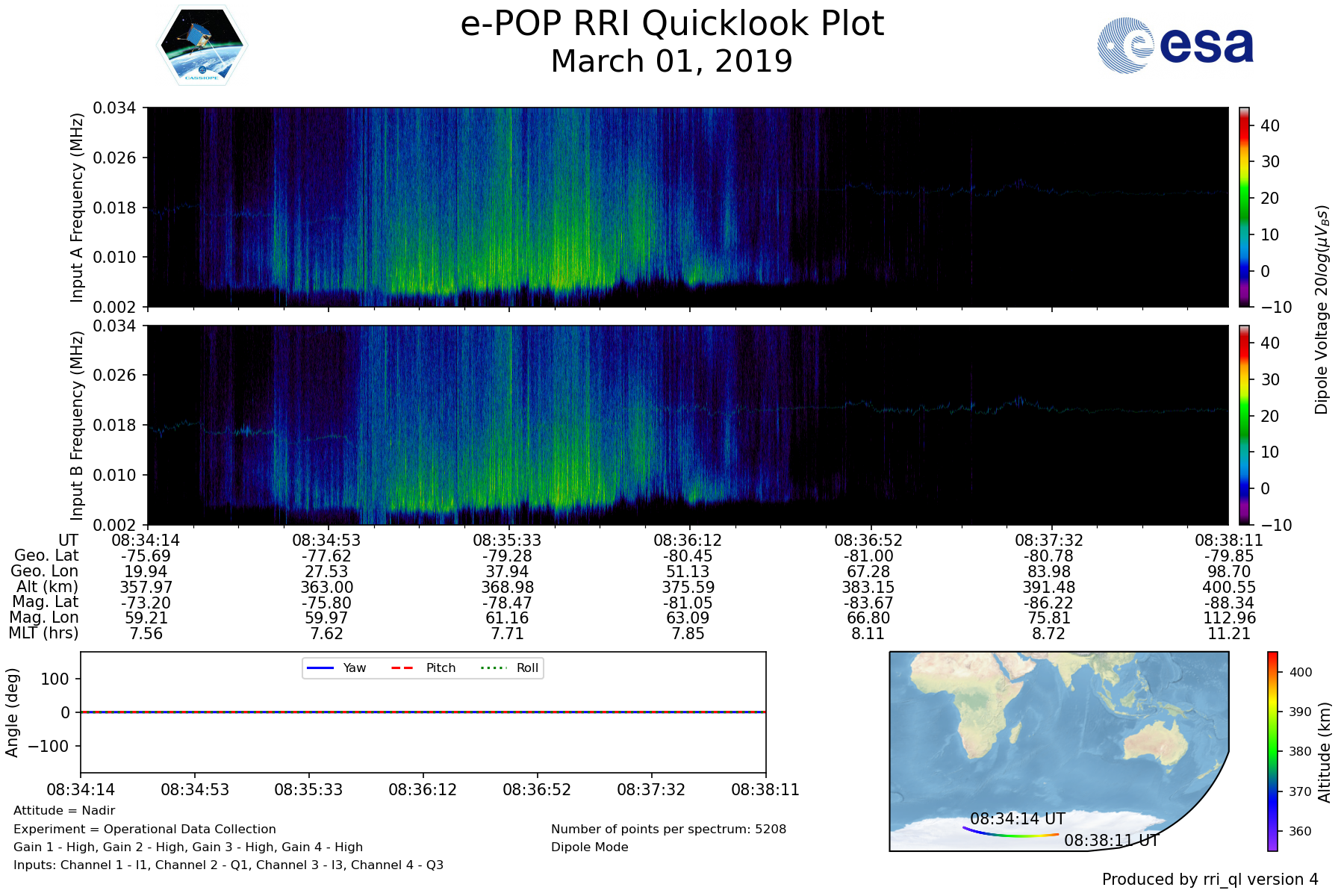This screenshot has height=896, width=1344.
Task: Click the 'March 01, 2019' date subtitle
Action: click(672, 61)
